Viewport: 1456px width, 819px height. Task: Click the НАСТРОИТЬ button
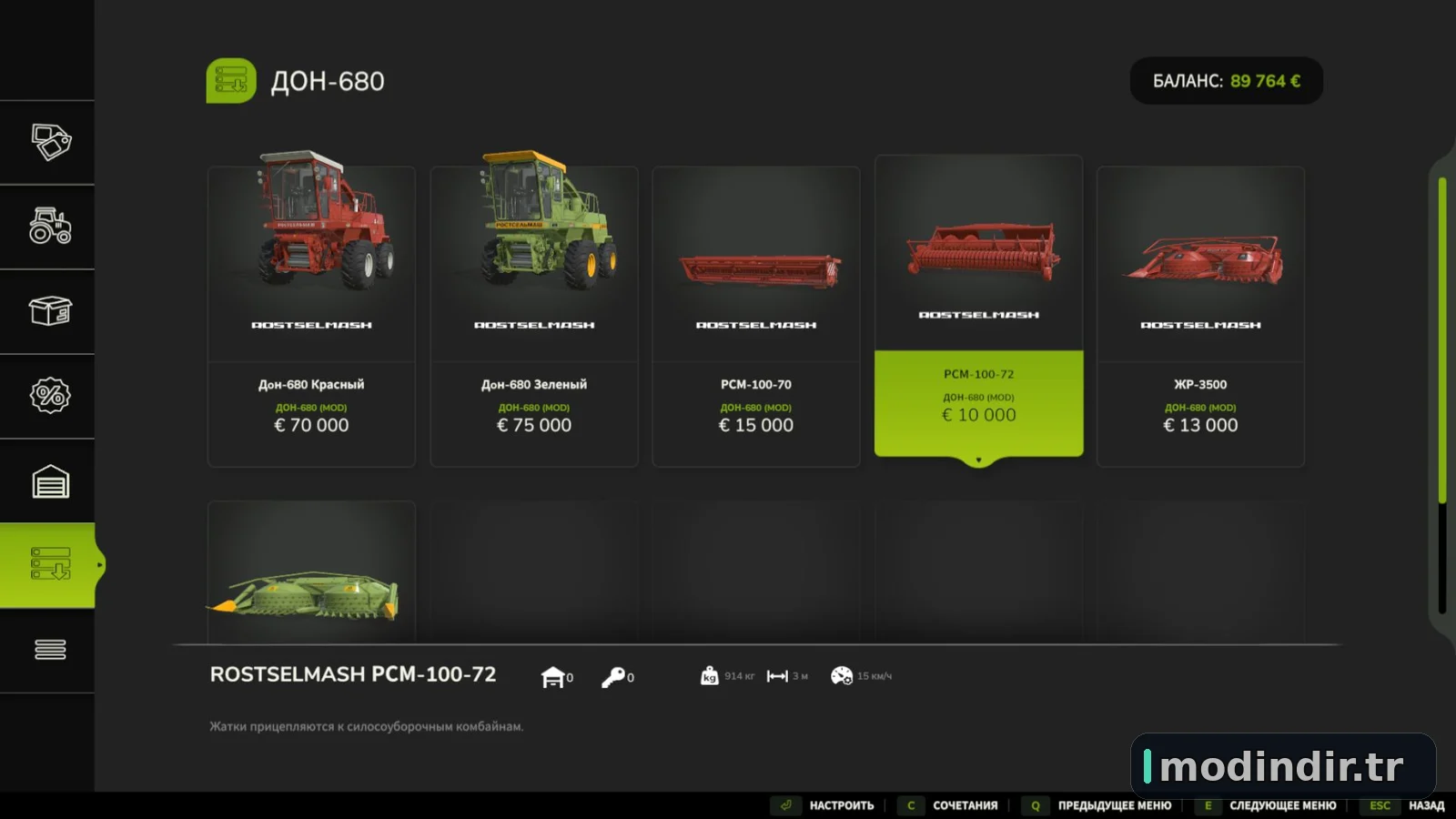tap(842, 806)
